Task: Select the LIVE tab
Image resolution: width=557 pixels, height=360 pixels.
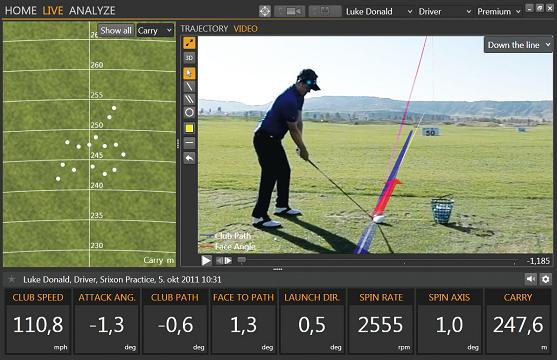Action: [x=53, y=11]
